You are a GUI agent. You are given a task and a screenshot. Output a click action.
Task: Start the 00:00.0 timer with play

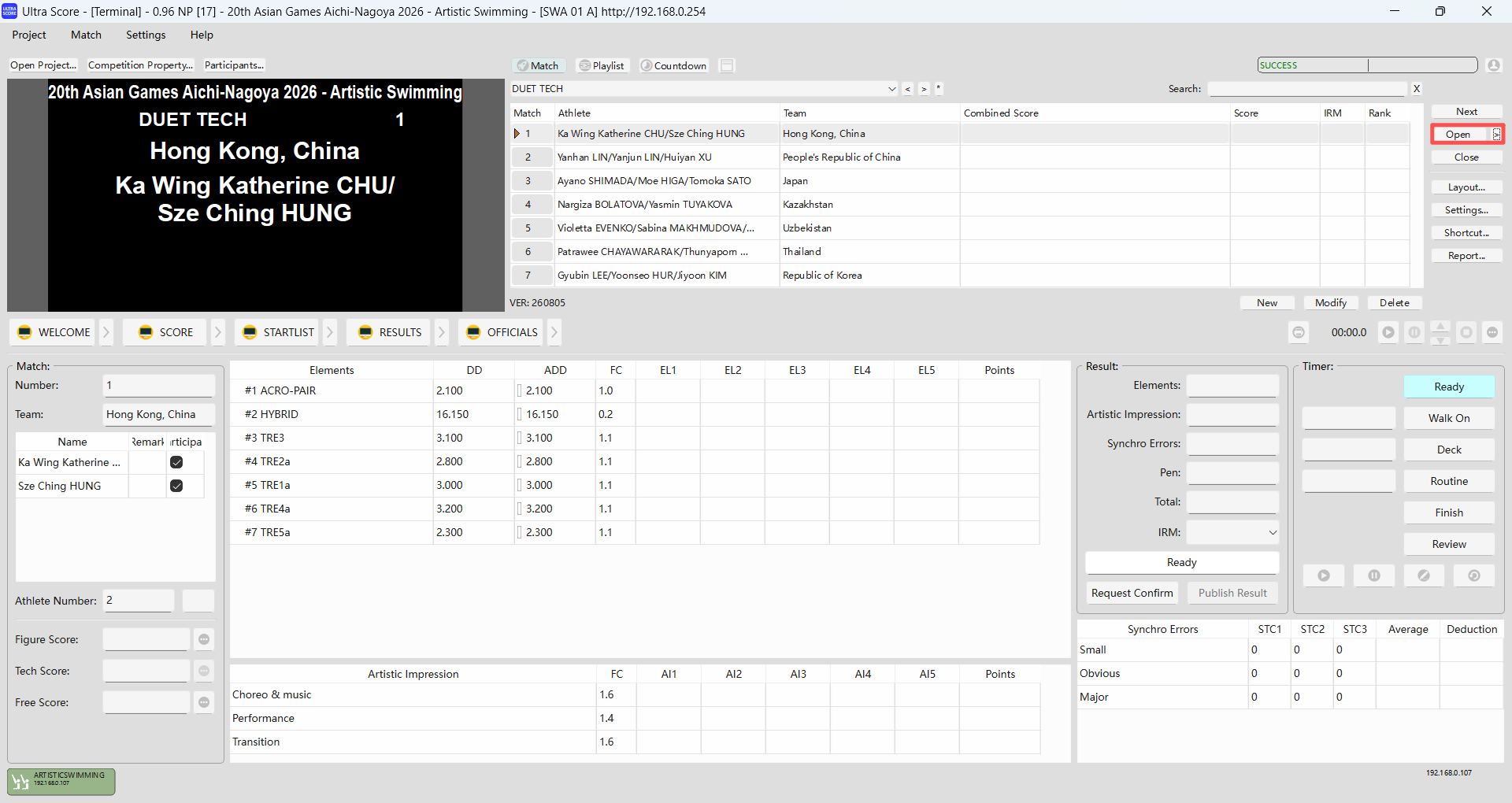1388,332
